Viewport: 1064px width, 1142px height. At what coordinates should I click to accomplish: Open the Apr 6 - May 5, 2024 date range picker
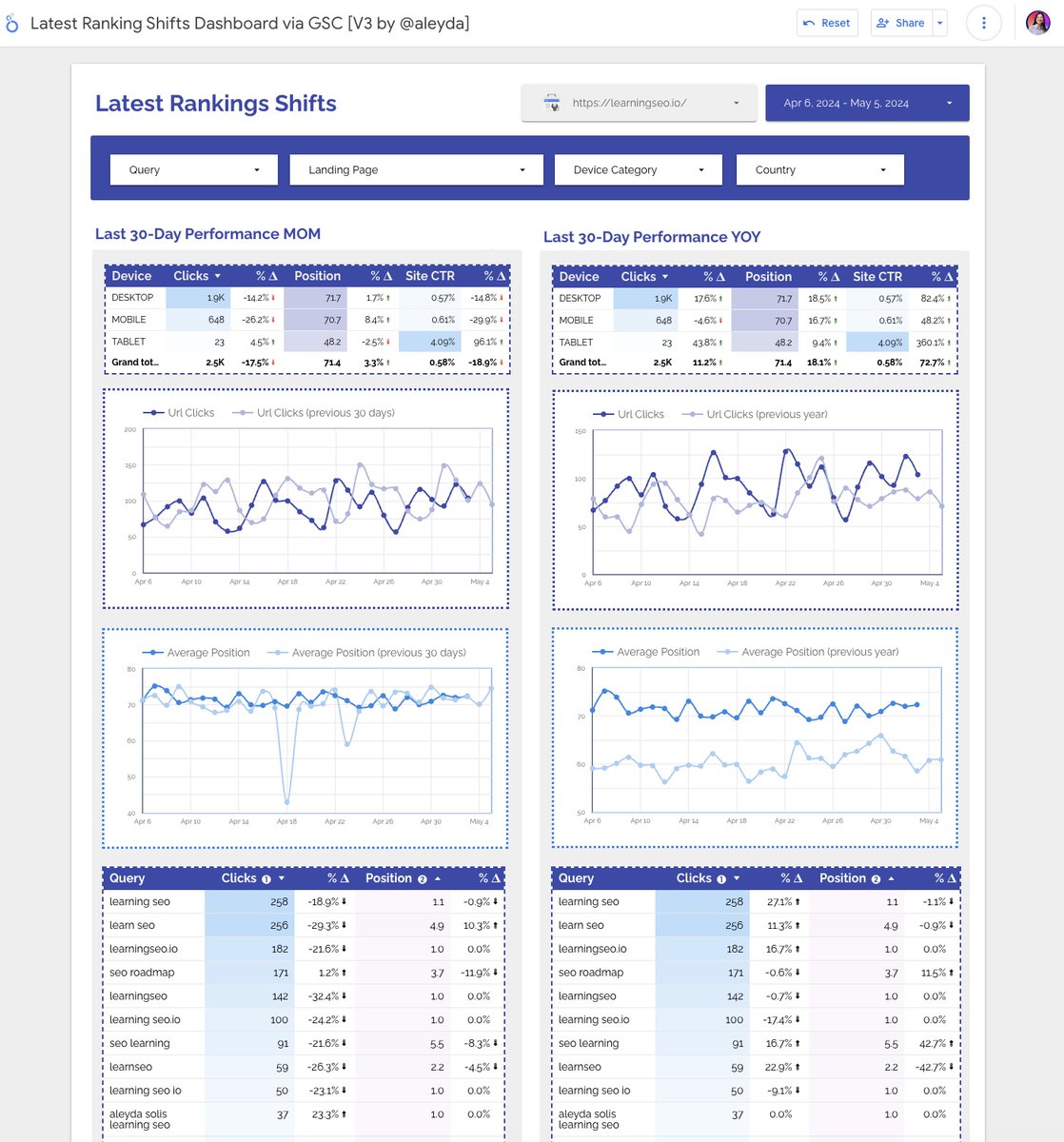tap(867, 103)
